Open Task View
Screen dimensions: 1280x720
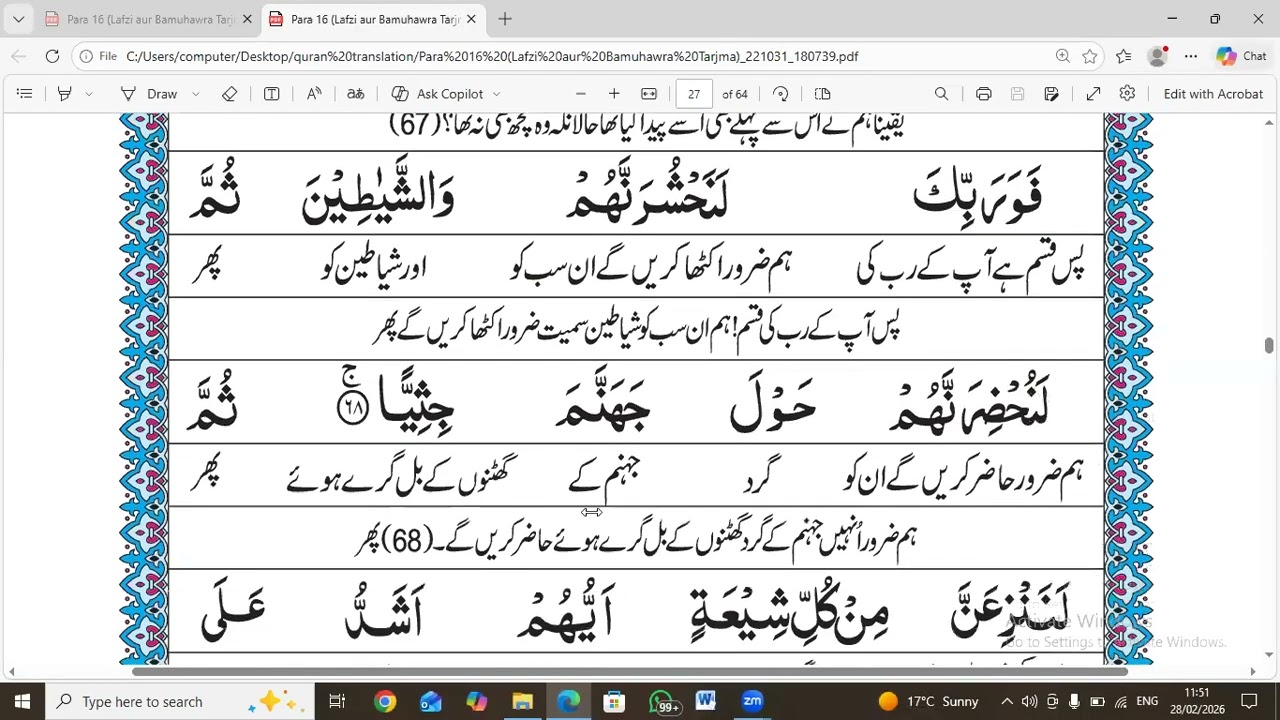(x=337, y=701)
